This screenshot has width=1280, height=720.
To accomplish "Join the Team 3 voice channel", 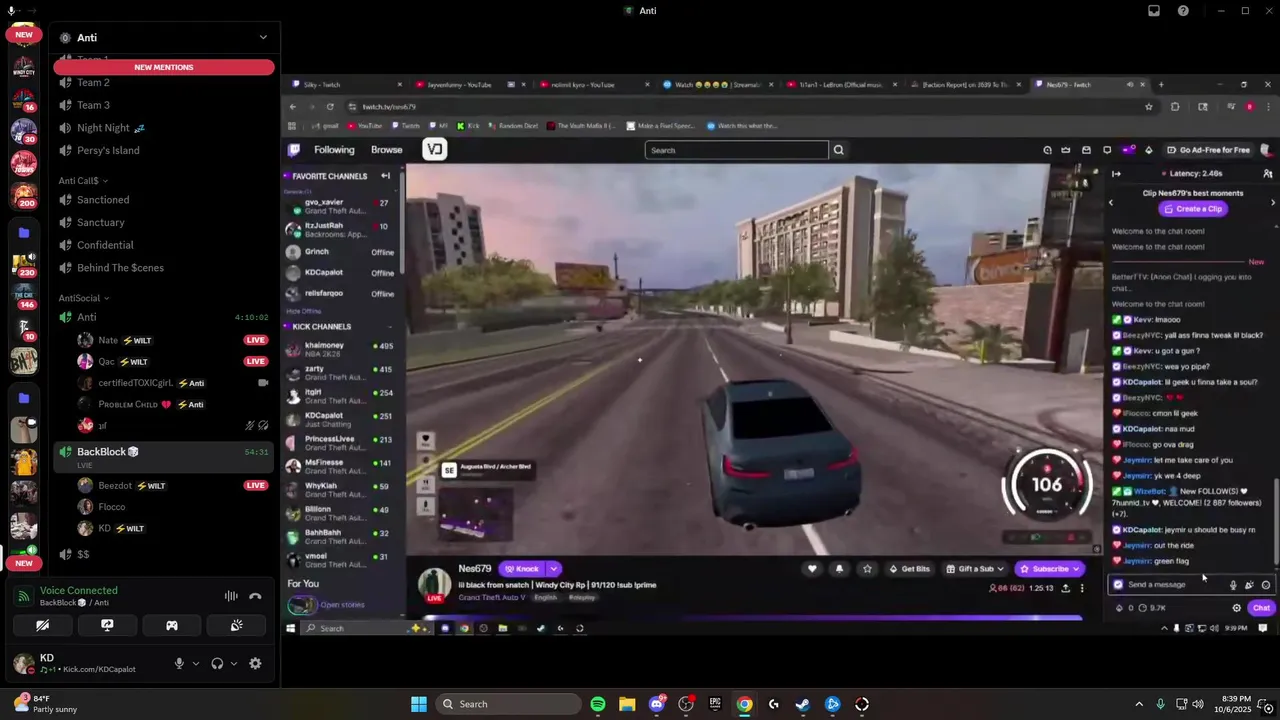I will tap(164, 105).
